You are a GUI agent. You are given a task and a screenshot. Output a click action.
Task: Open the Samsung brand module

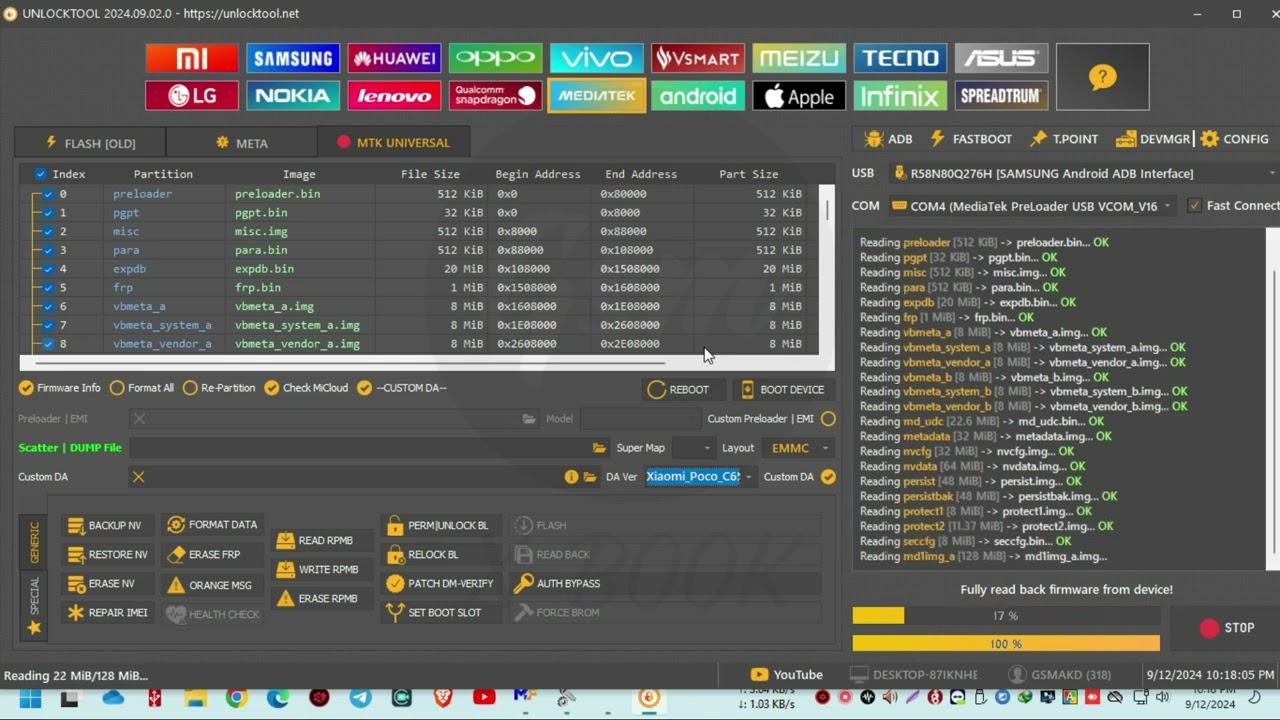[293, 58]
